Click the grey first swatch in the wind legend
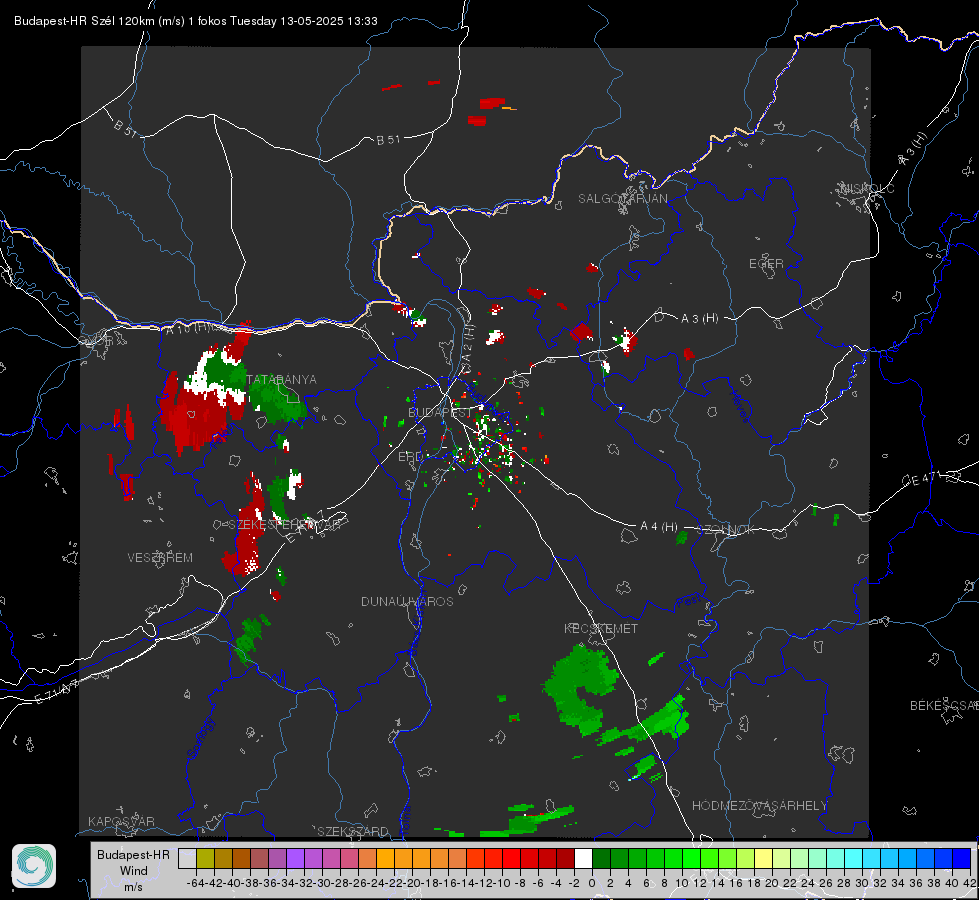This screenshot has height=900, width=979. (187, 859)
